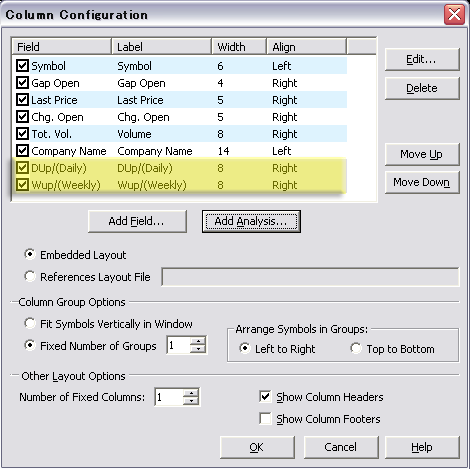Uncheck the Symbol field checkbox
Viewport: 470px width, 469px height.
(22, 65)
